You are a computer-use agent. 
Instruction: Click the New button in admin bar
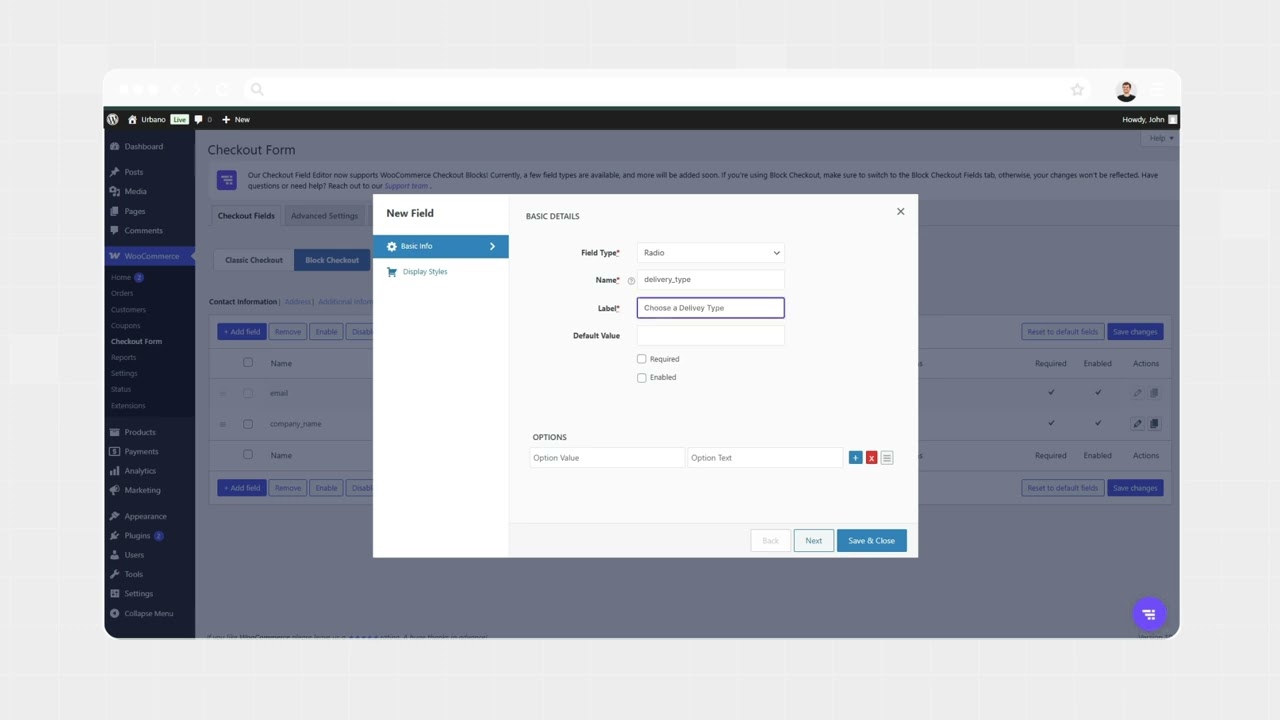pos(236,119)
